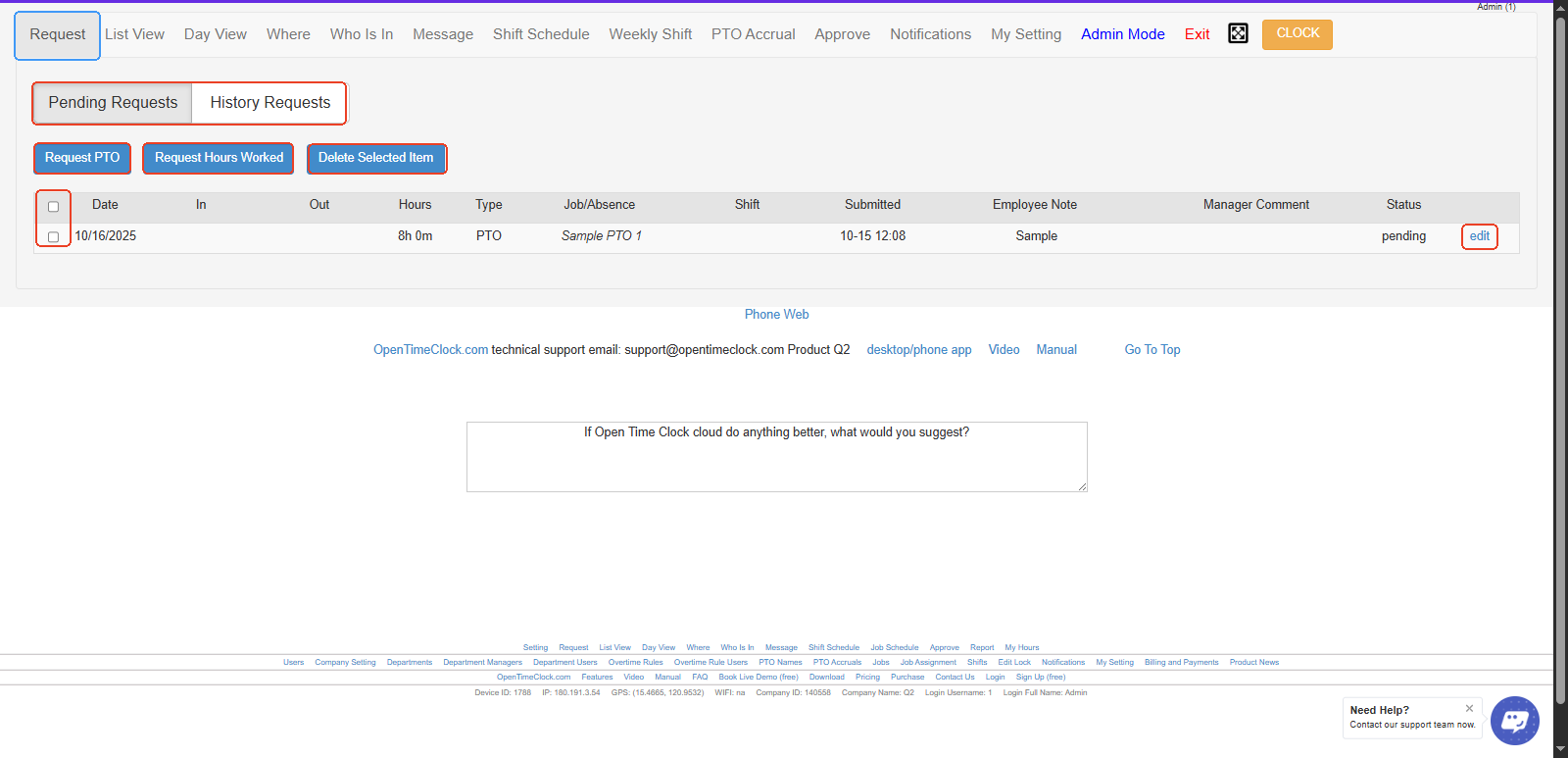Click the Go To Top link
The width and height of the screenshot is (1568, 758).
1151,350
